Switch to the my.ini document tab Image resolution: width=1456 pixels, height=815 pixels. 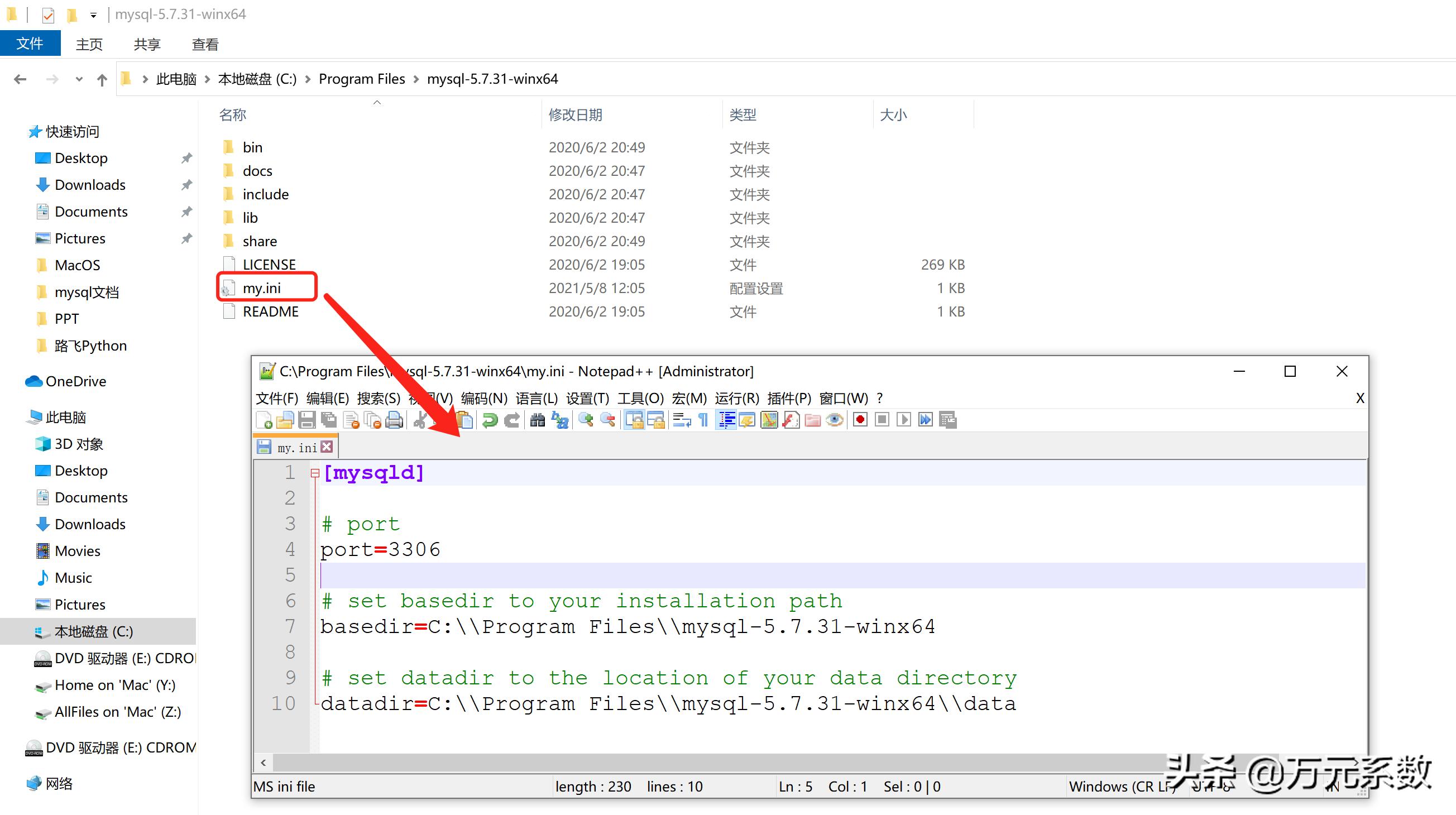point(294,447)
